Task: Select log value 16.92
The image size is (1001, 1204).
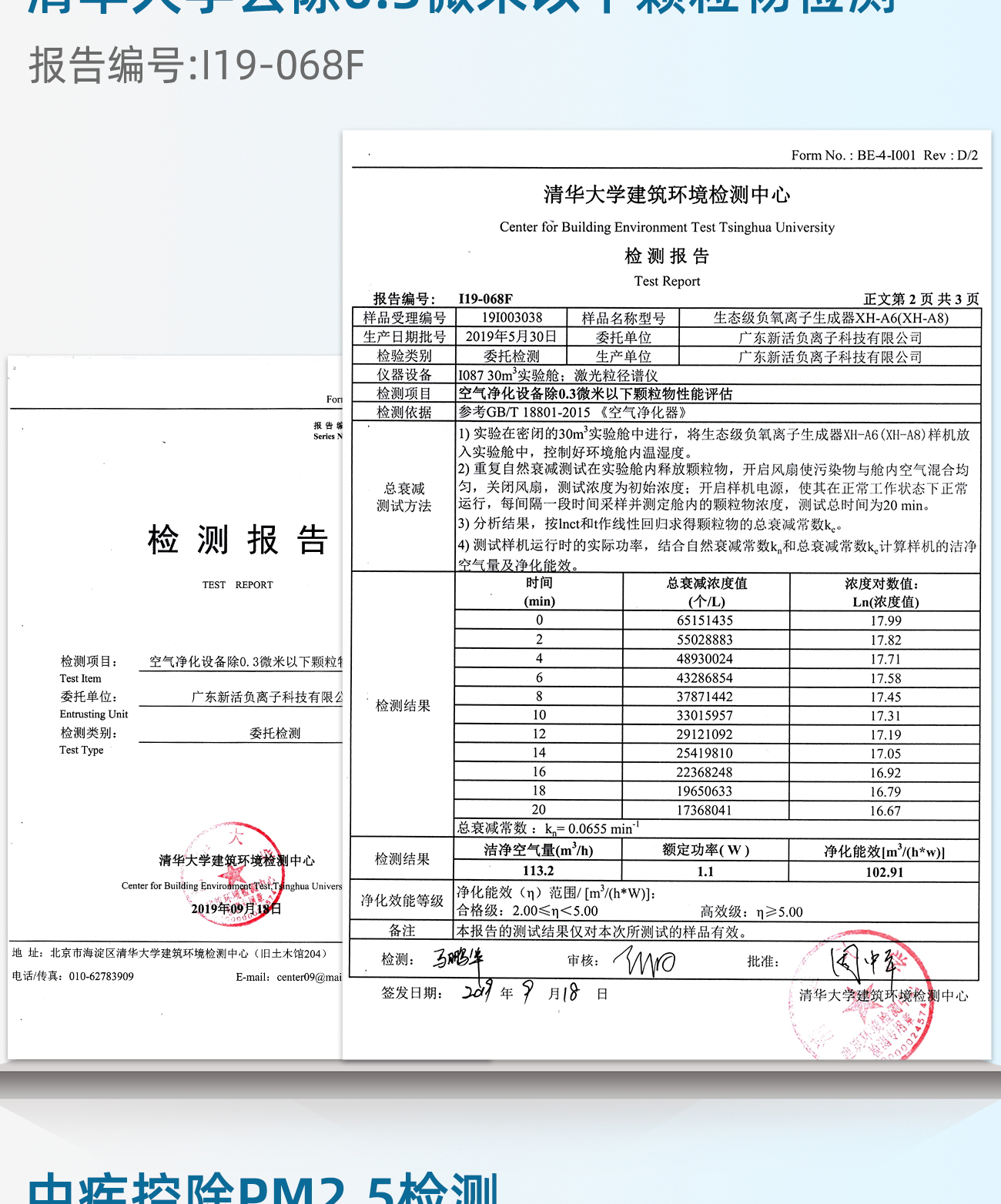Action: click(x=885, y=773)
